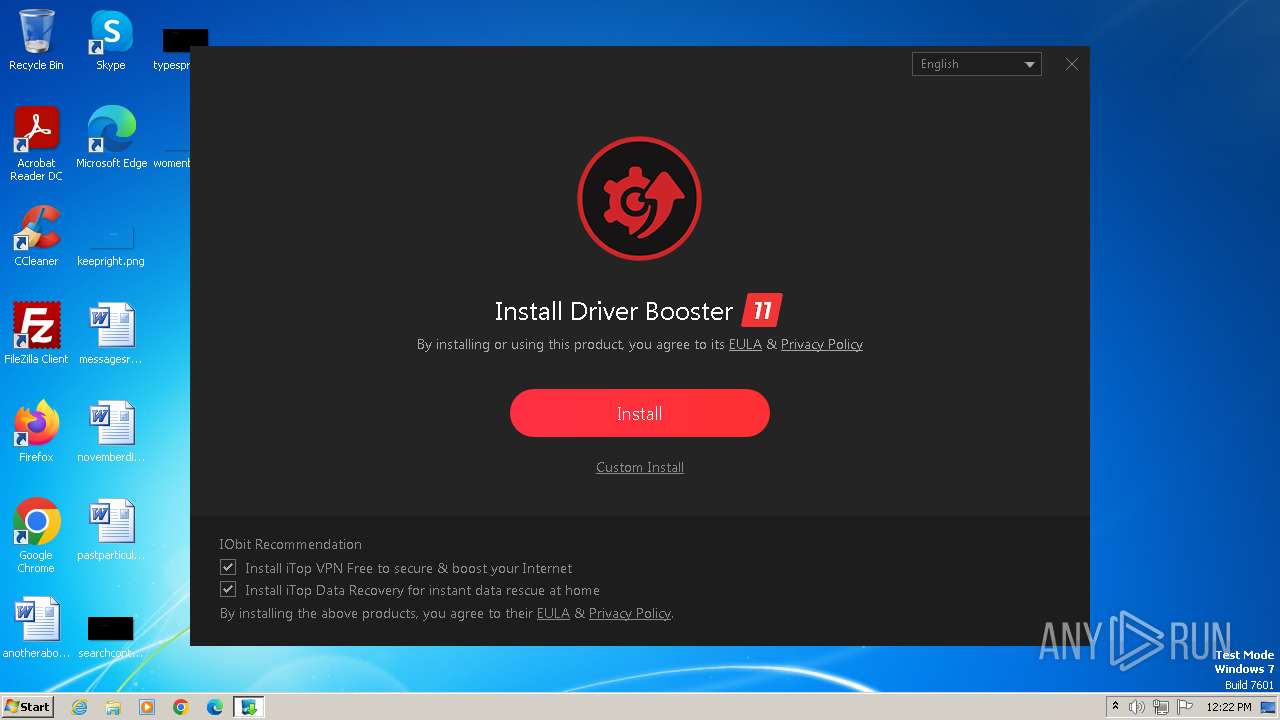Open the Driver Booster EULA link
The width and height of the screenshot is (1280, 720).
(745, 344)
